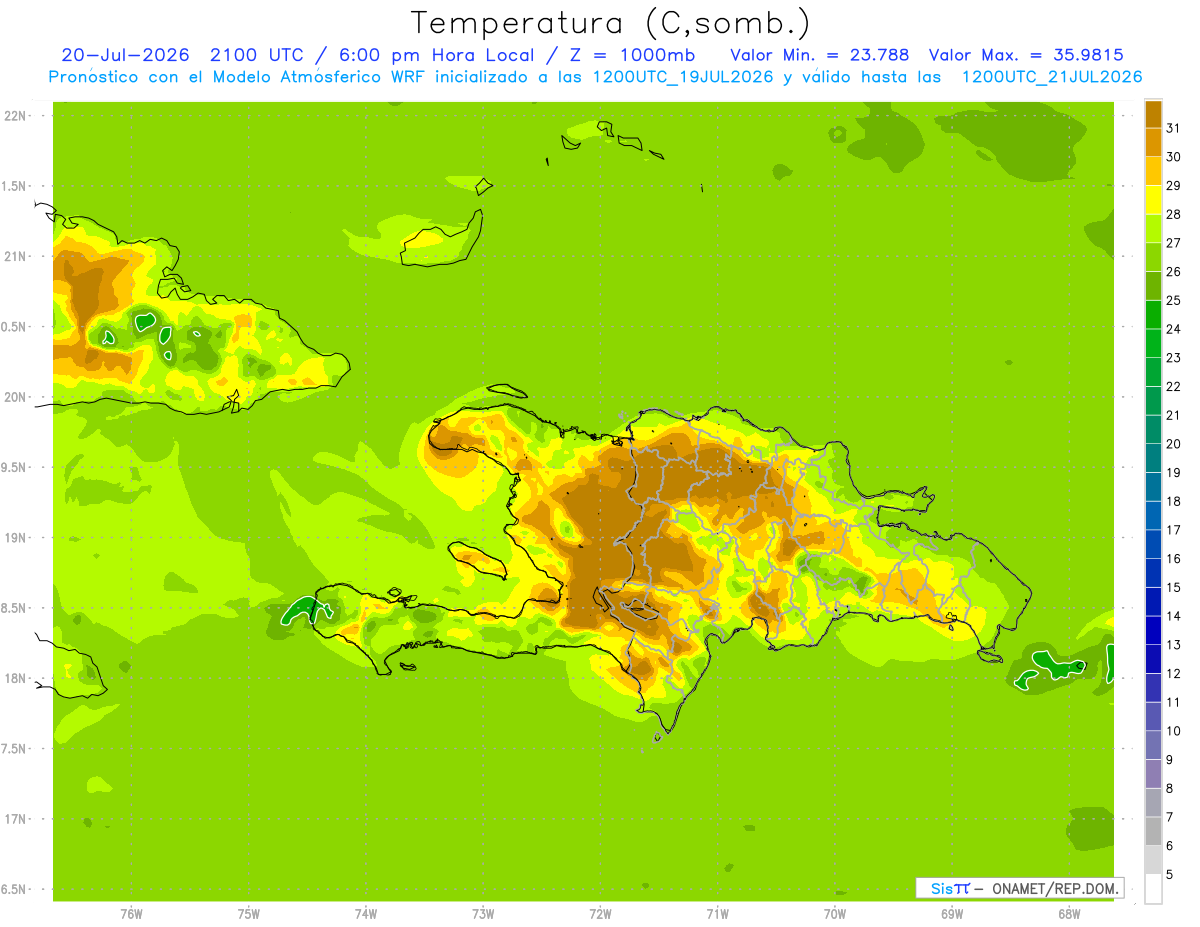Click the legend swatch between 26 and 27
The height and width of the screenshot is (927, 1200).
(1153, 257)
